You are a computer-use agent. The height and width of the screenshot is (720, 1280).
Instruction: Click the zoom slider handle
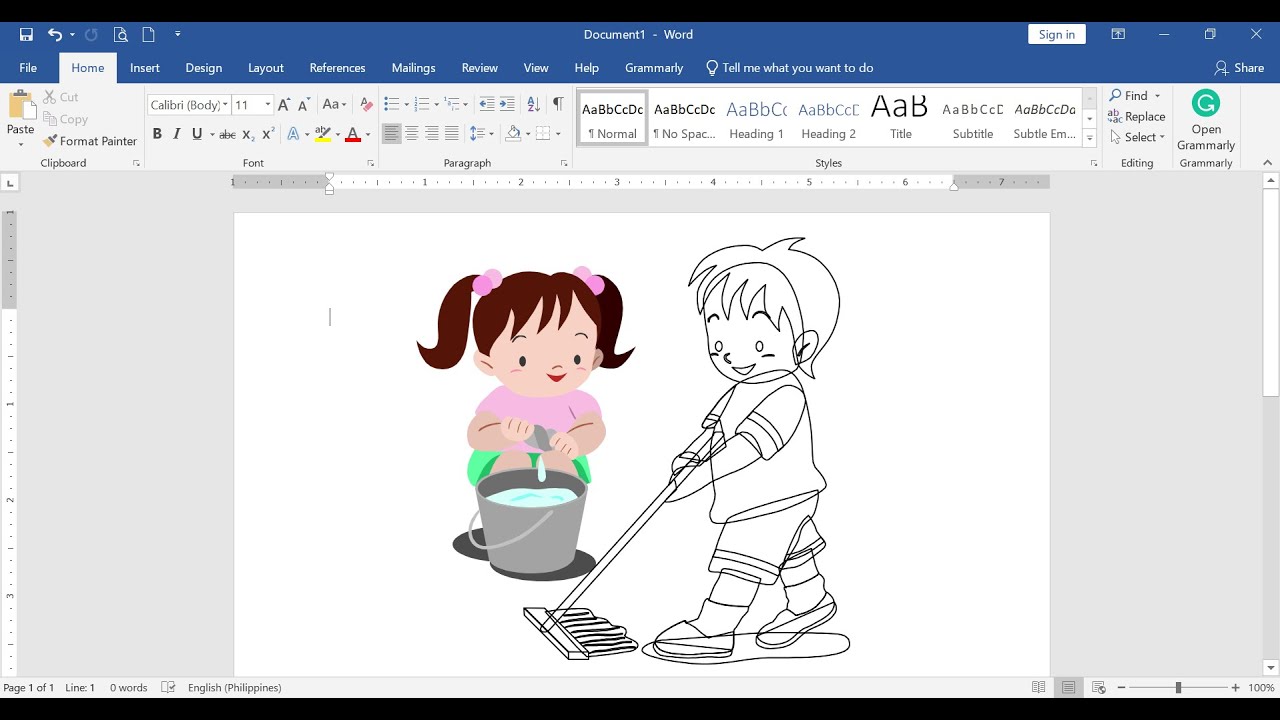click(1178, 688)
